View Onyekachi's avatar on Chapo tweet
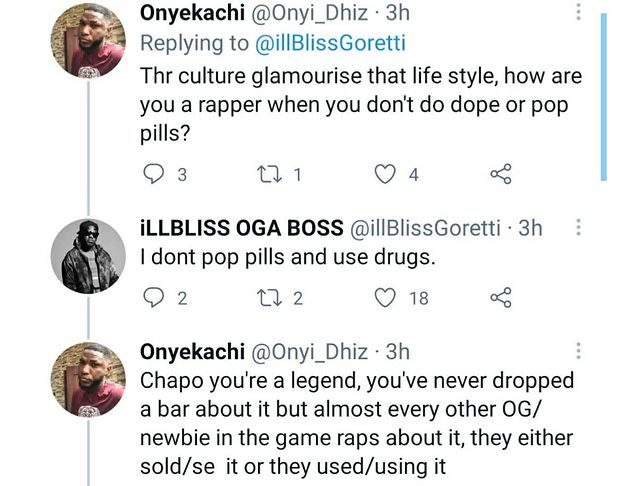 [x=88, y=378]
